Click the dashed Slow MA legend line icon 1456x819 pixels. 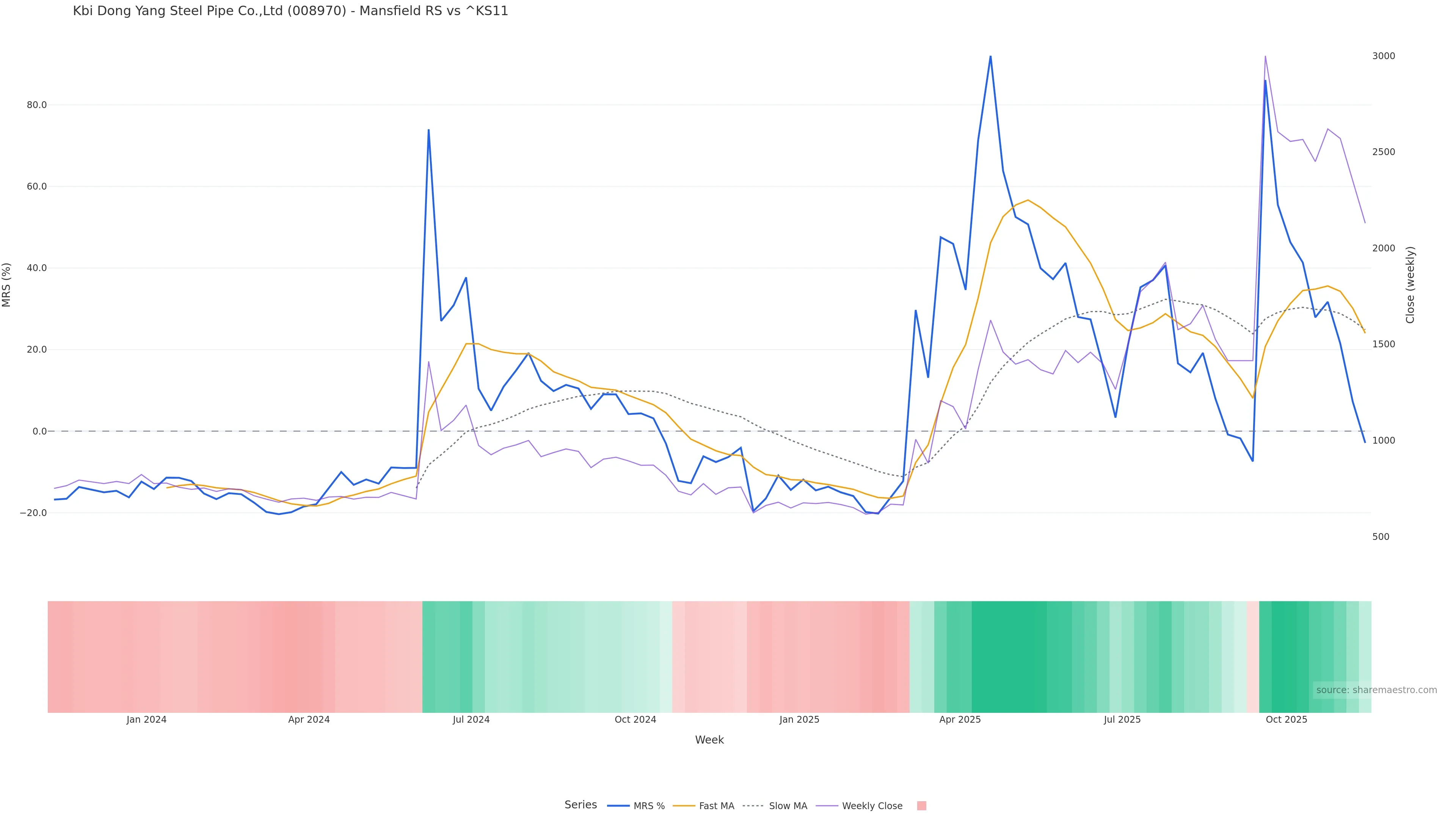click(x=753, y=806)
